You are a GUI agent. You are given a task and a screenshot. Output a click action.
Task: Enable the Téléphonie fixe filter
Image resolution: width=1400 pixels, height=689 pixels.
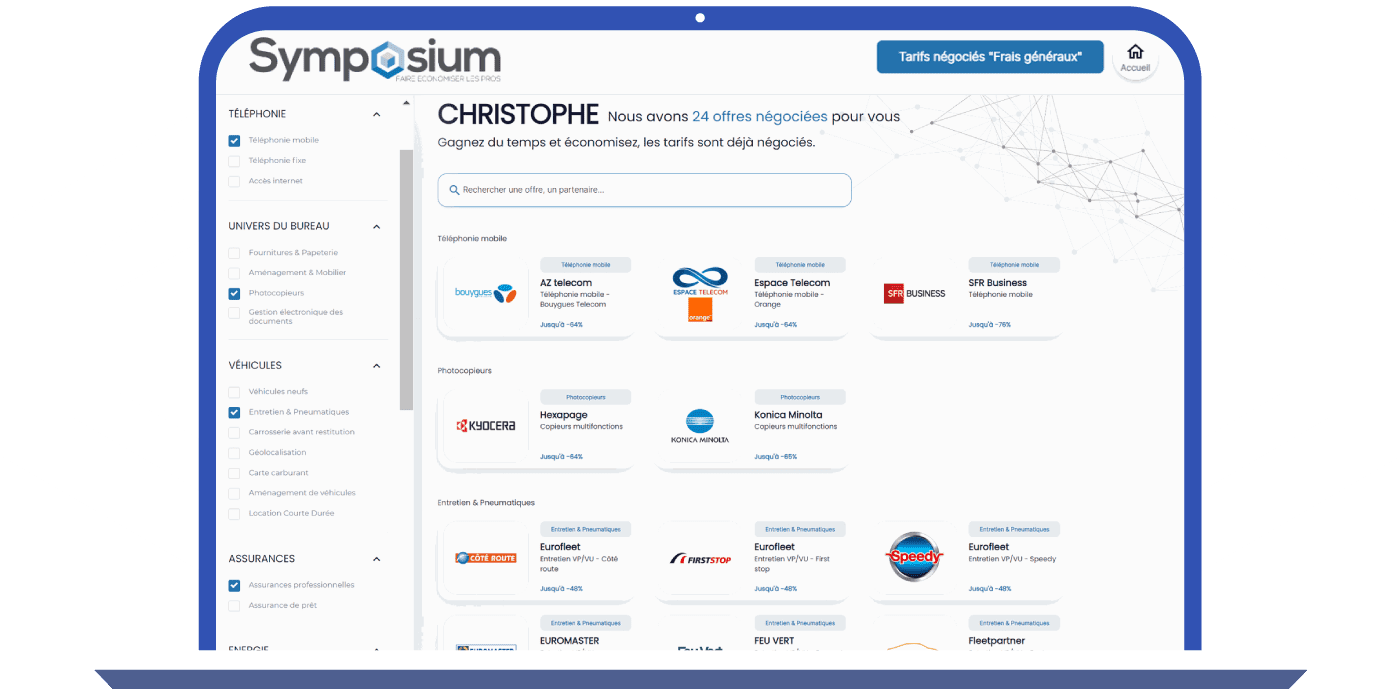click(234, 161)
